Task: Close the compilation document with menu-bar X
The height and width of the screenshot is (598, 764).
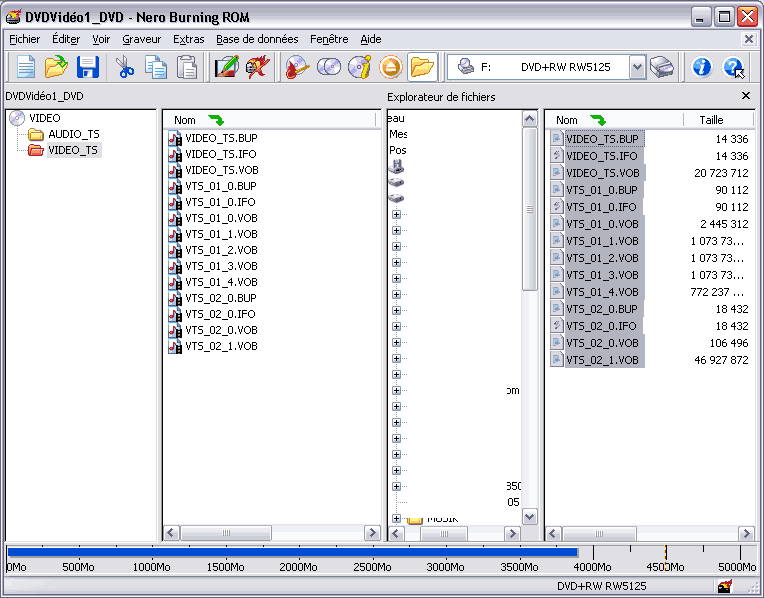Action: 748,39
